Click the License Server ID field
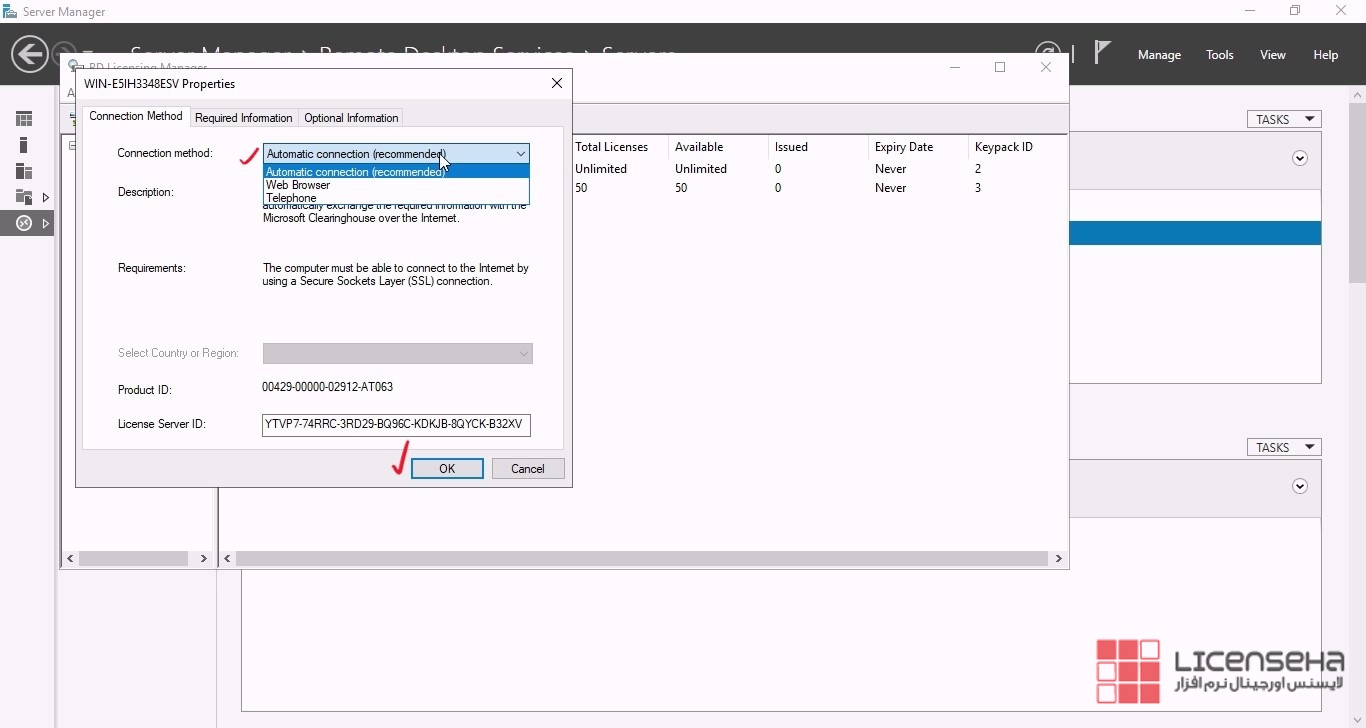Image resolution: width=1366 pixels, height=728 pixels. tap(396, 424)
